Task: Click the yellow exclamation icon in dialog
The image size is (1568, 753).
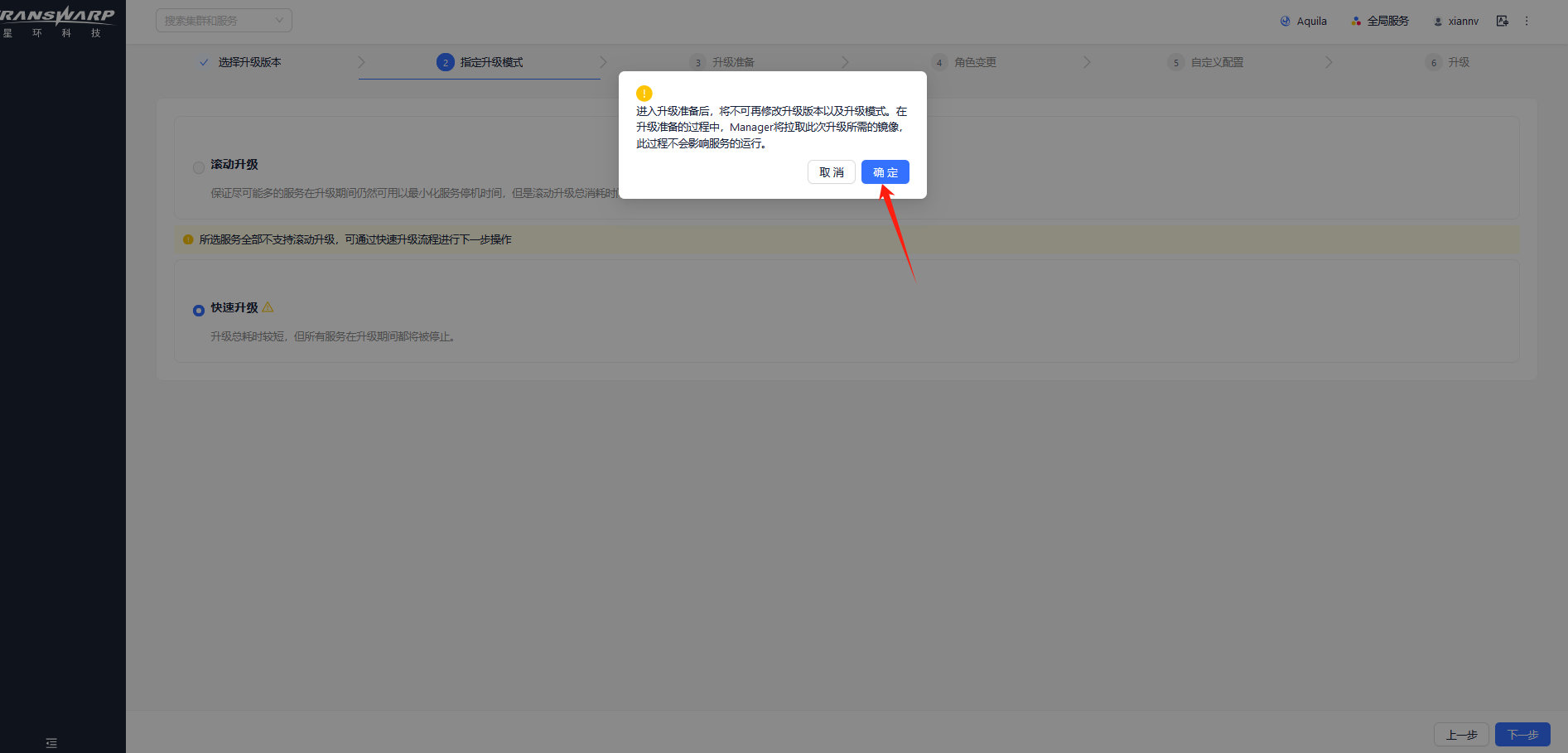Action: pyautogui.click(x=644, y=94)
